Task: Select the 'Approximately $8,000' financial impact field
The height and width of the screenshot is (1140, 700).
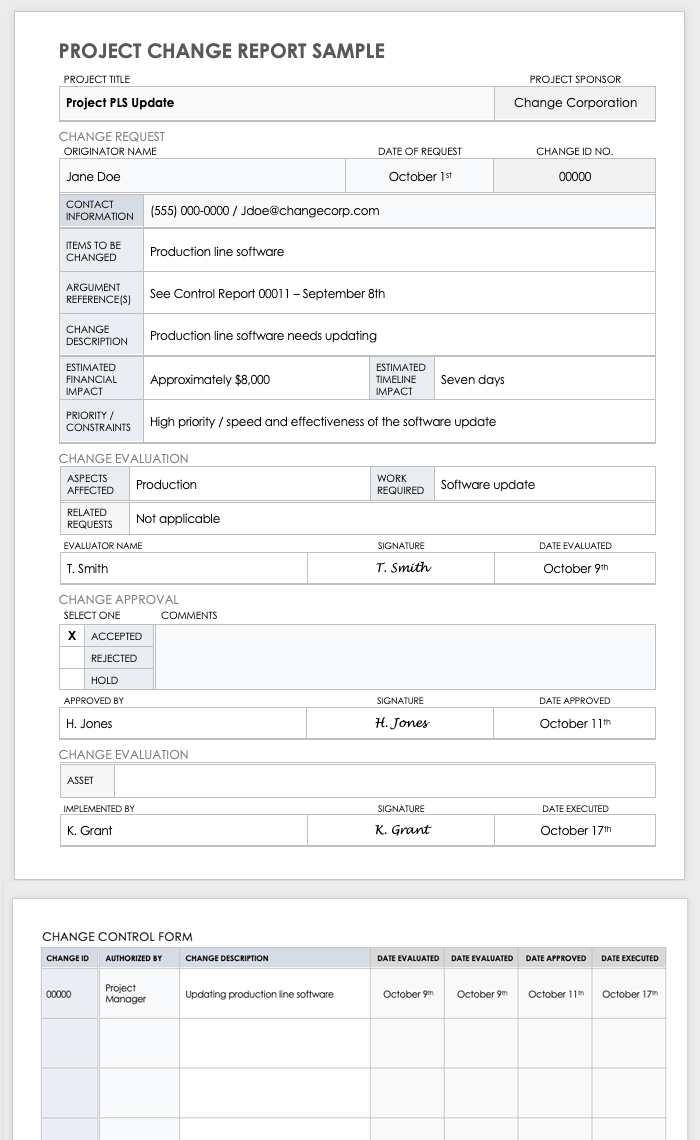Action: pyautogui.click(x=257, y=380)
